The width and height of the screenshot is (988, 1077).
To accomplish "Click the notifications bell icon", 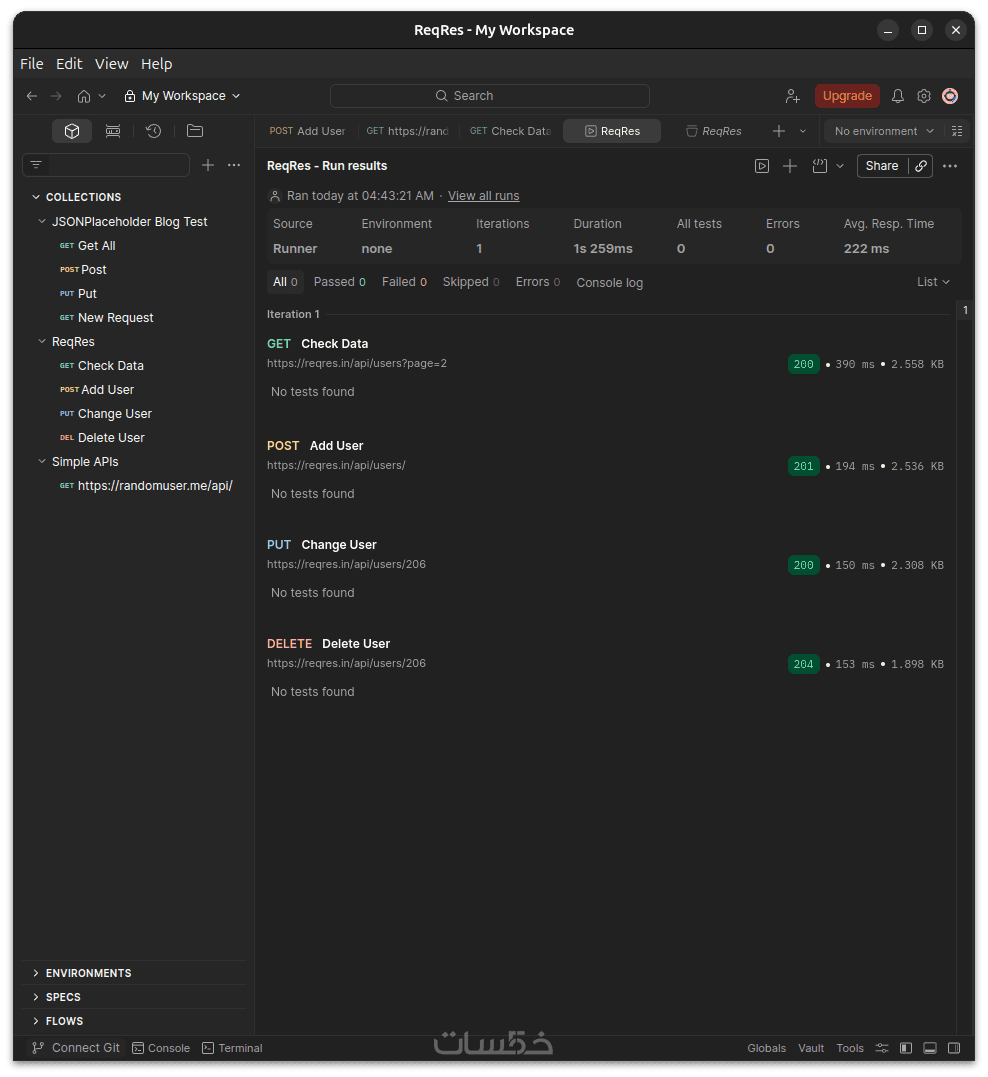I will click(x=897, y=96).
